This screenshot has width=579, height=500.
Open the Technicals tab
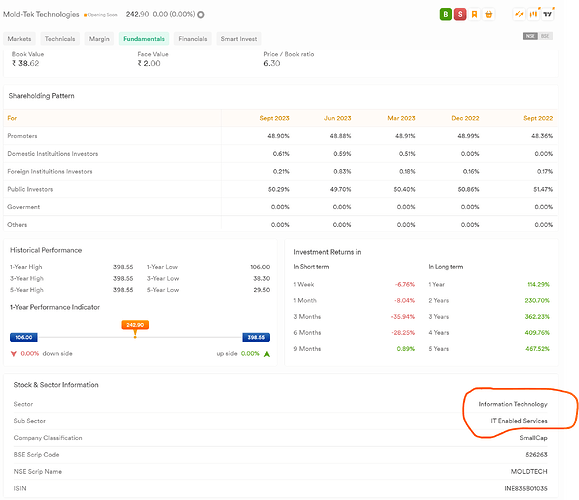point(60,39)
